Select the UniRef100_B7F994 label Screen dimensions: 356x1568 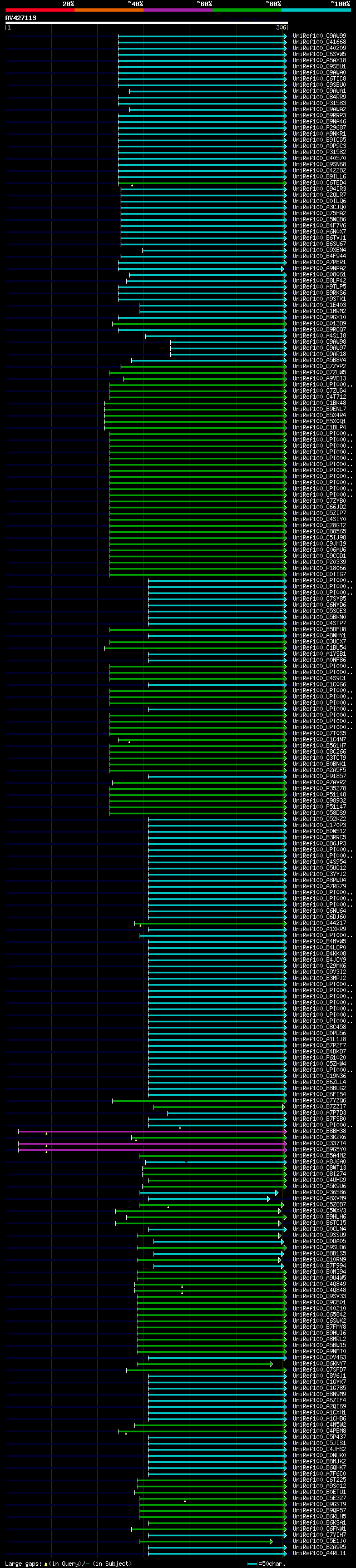click(319, 1265)
